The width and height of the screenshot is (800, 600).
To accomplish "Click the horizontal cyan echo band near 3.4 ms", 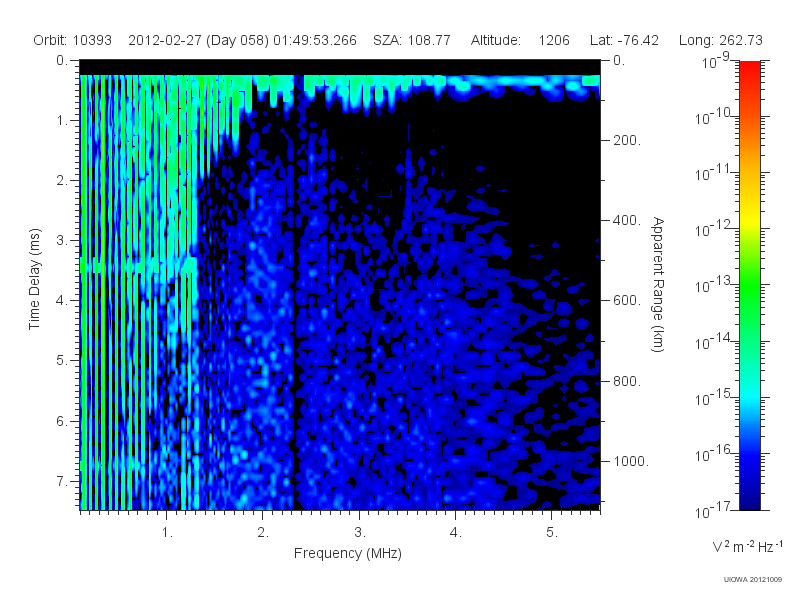I will pos(138,267).
